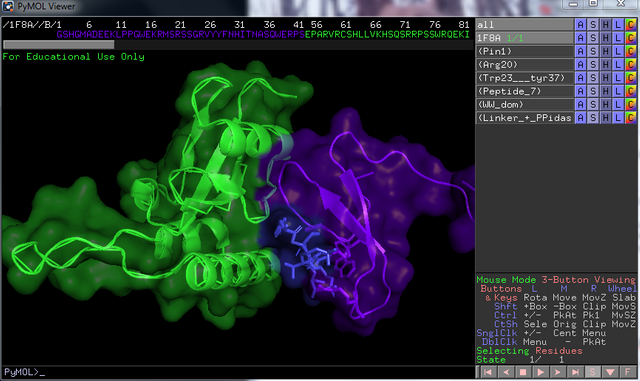The image size is (640, 381).
Task: Click the C button in the (WW_dom) row
Action: (631, 105)
